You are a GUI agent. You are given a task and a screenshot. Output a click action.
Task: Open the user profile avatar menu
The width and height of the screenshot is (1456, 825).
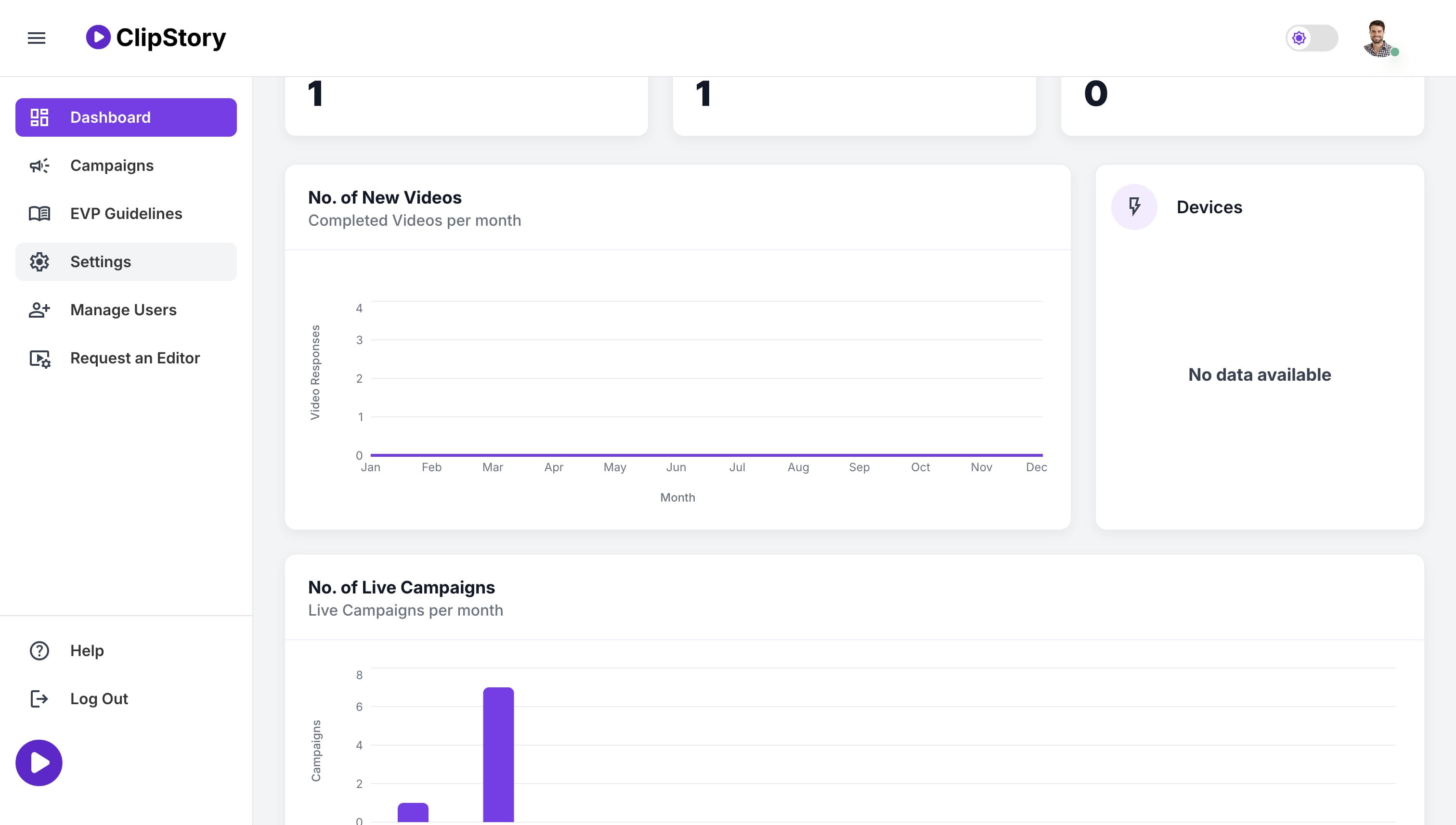tap(1379, 38)
